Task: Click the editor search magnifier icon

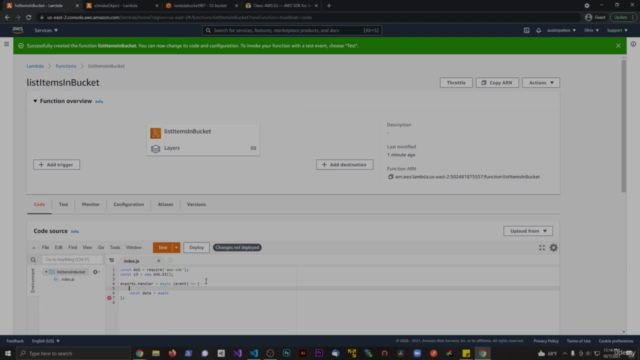Action: [x=33, y=260]
